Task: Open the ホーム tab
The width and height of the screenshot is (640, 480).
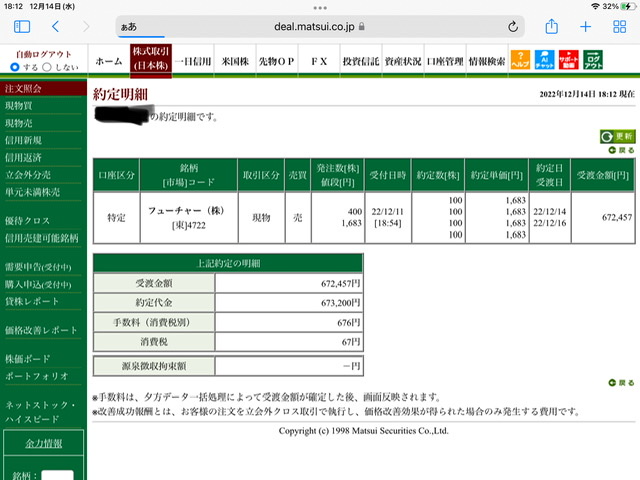Action: point(109,61)
